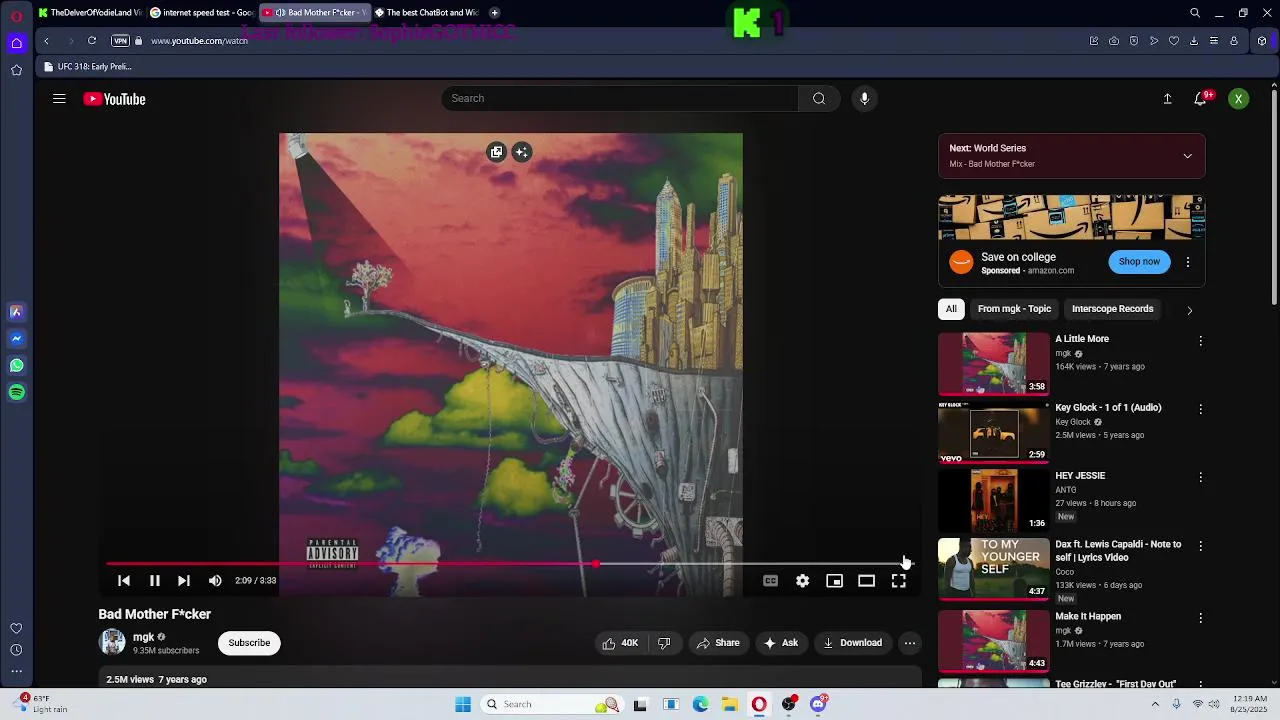Open Opera tab search magnifier
Viewport: 1280px width, 720px height.
(1195, 13)
